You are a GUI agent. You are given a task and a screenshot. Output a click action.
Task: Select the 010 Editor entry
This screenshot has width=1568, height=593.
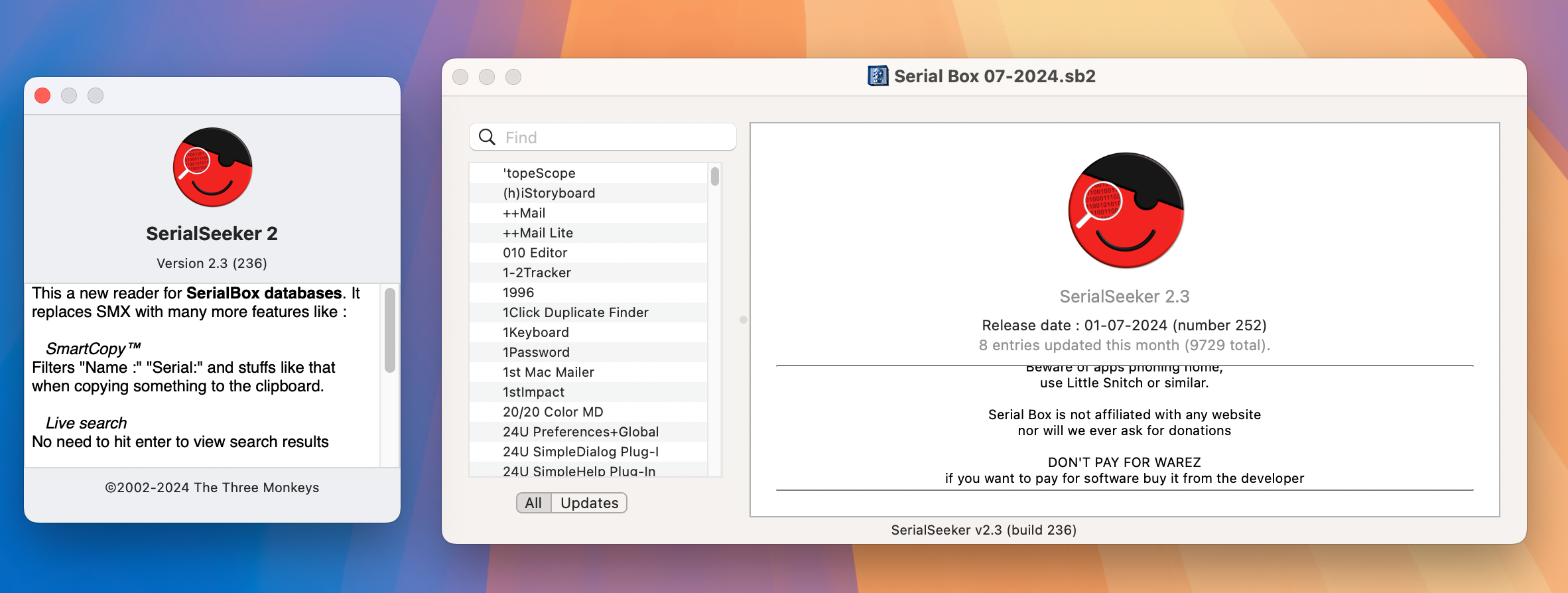point(588,253)
